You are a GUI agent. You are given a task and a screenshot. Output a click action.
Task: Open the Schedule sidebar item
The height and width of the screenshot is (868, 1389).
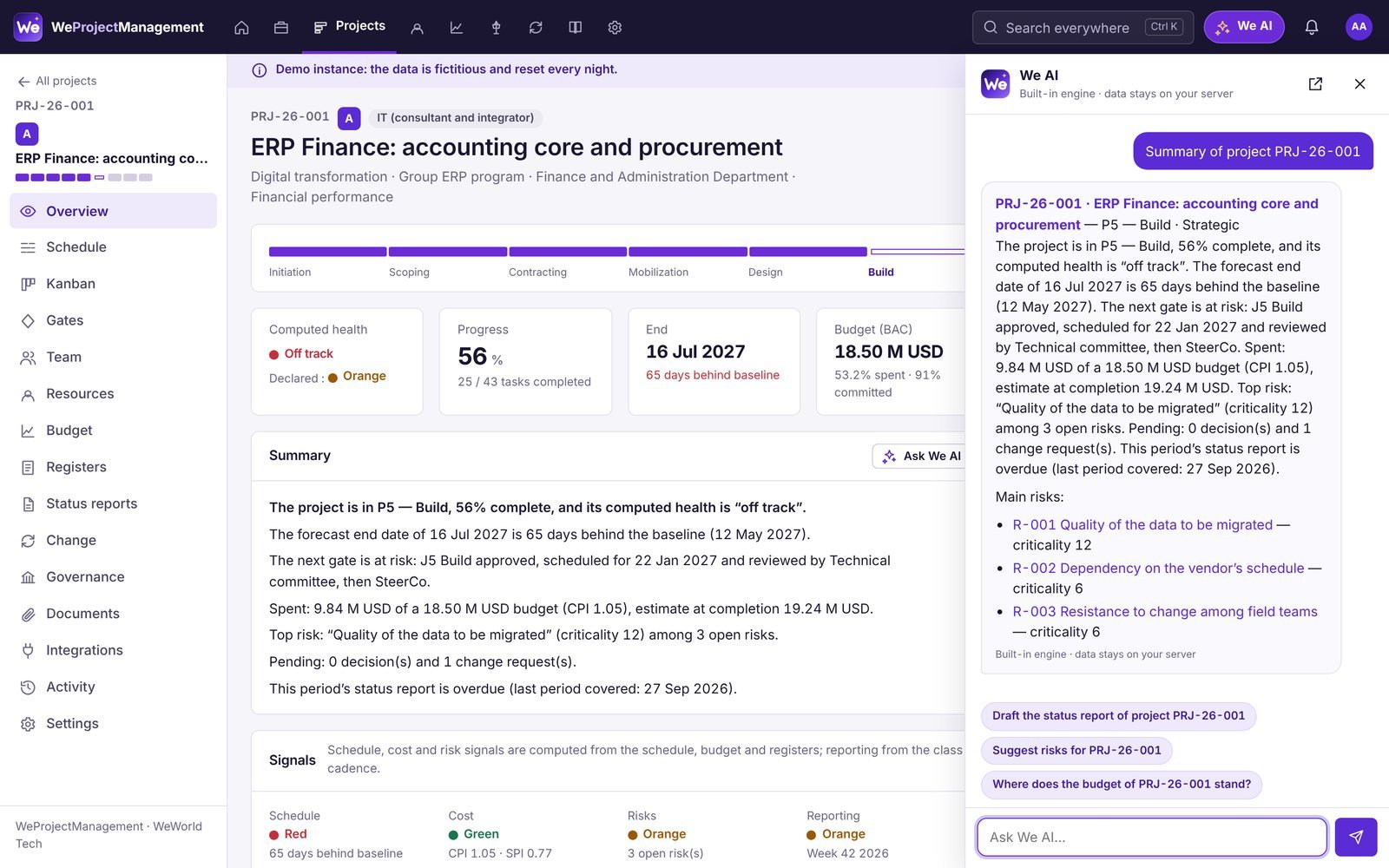click(x=113, y=247)
